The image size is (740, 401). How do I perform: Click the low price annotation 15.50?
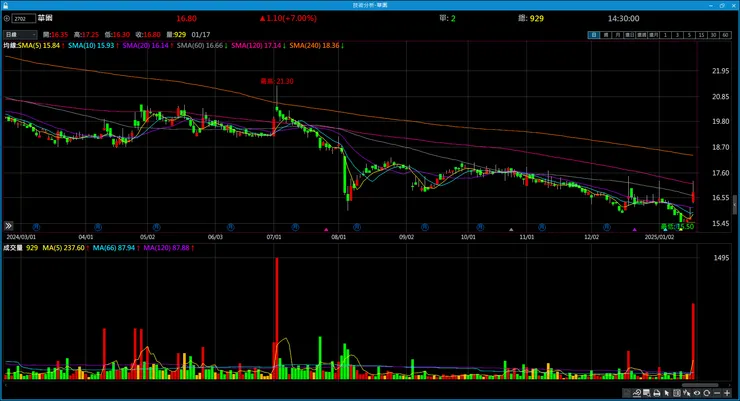click(677, 226)
